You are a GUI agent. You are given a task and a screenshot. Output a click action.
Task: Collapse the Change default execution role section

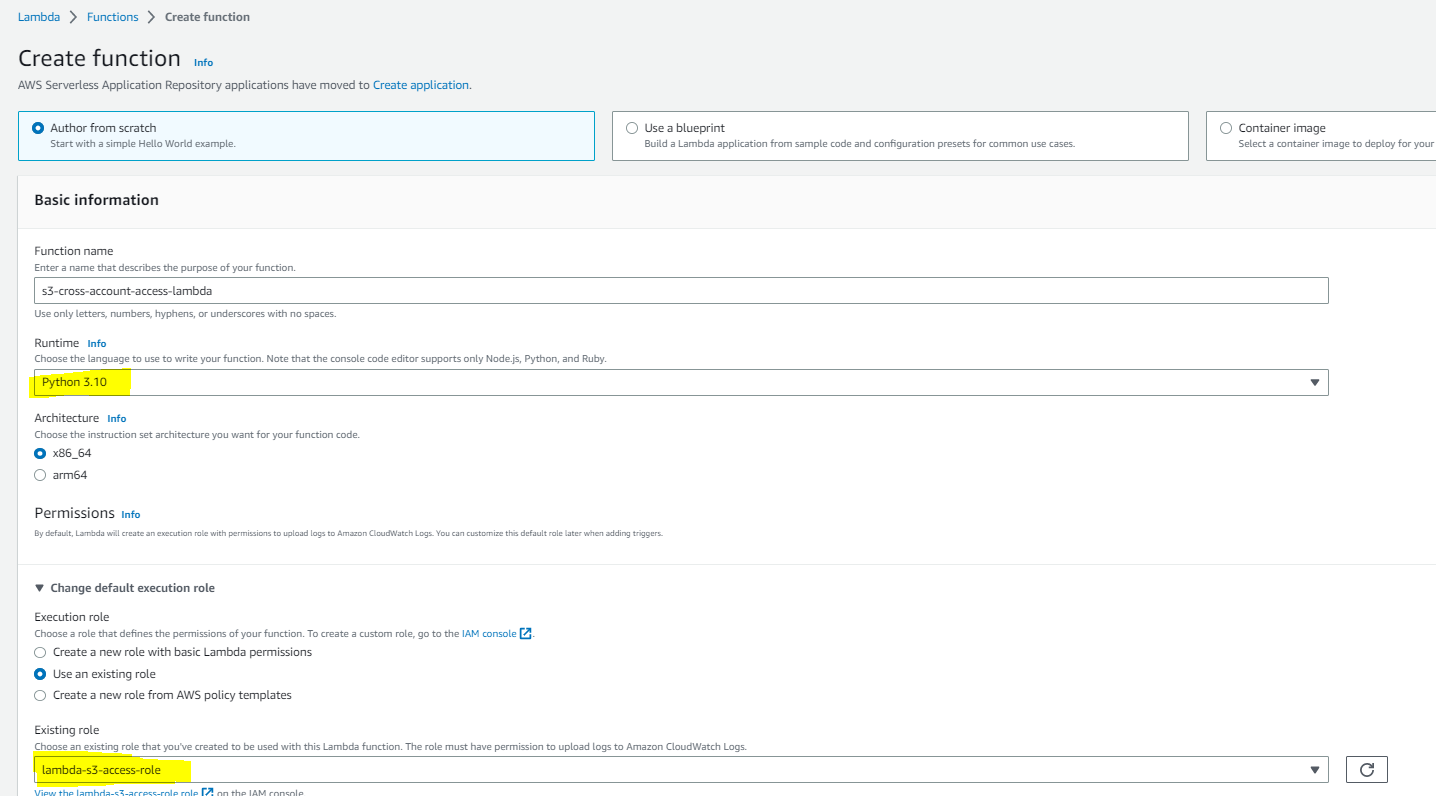tap(125, 588)
